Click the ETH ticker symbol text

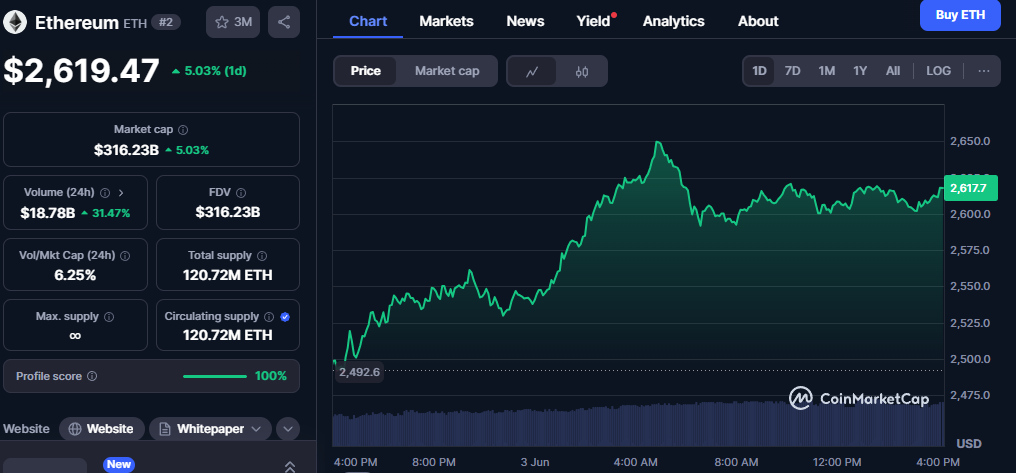[x=135, y=23]
